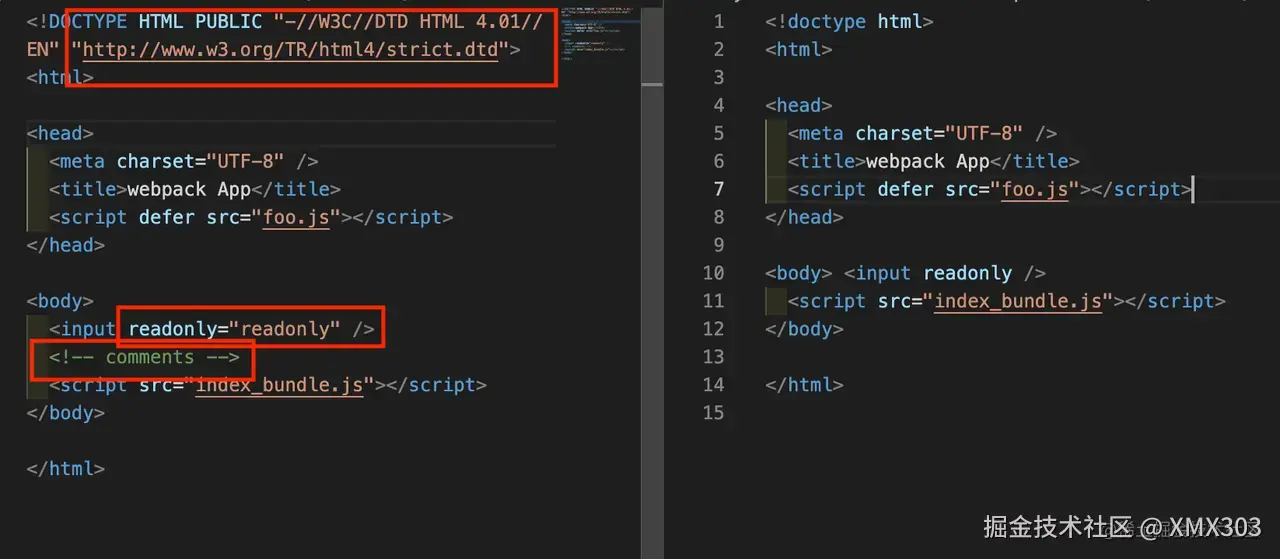Select line number 2 in right editor
This screenshot has height=559, width=1280.
tap(718, 49)
